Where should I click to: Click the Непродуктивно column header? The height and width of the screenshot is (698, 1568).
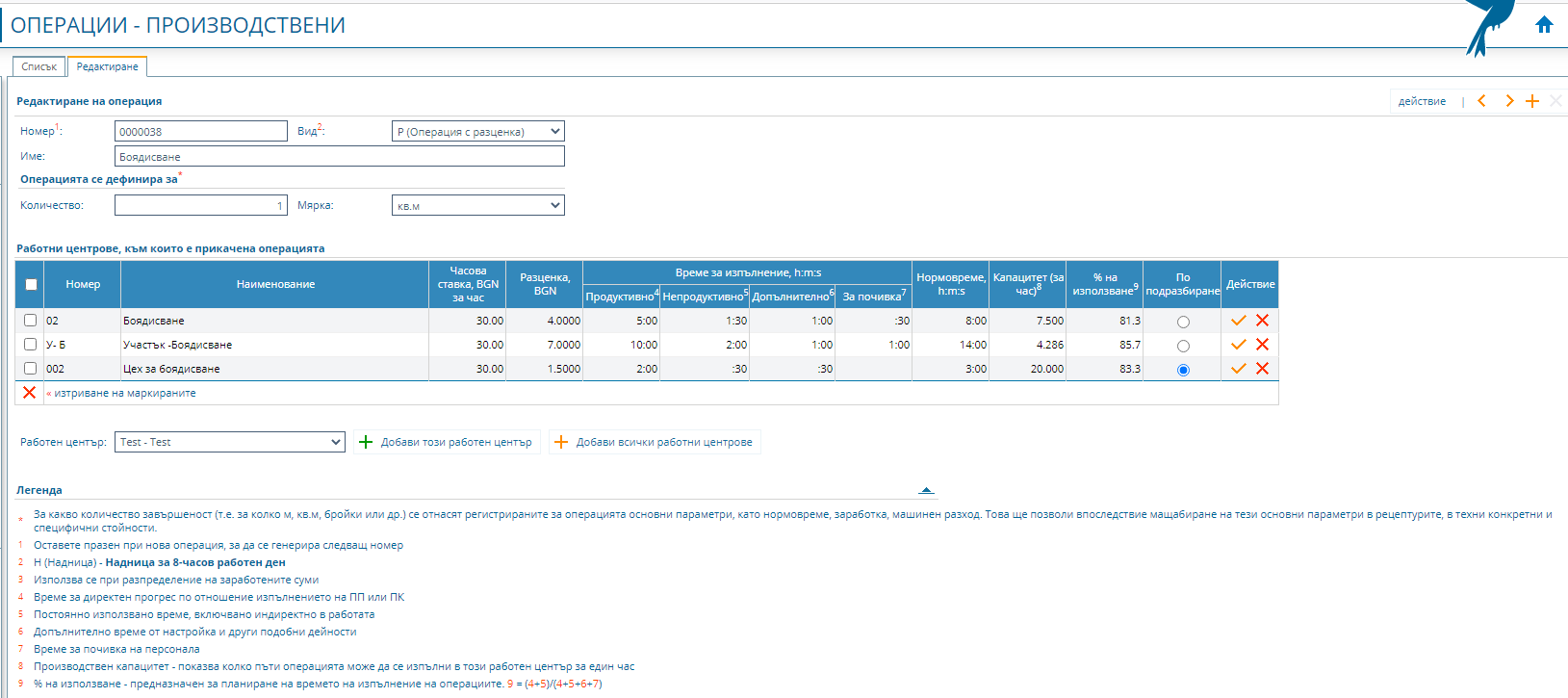[706, 297]
